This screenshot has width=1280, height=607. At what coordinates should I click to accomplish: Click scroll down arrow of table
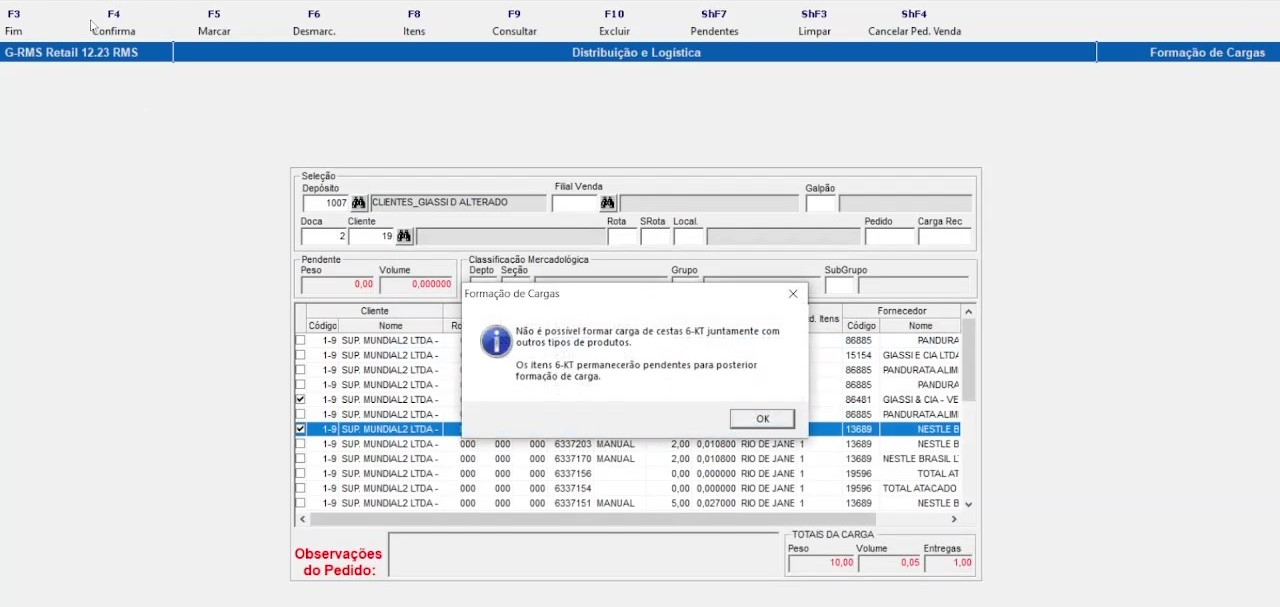[968, 504]
